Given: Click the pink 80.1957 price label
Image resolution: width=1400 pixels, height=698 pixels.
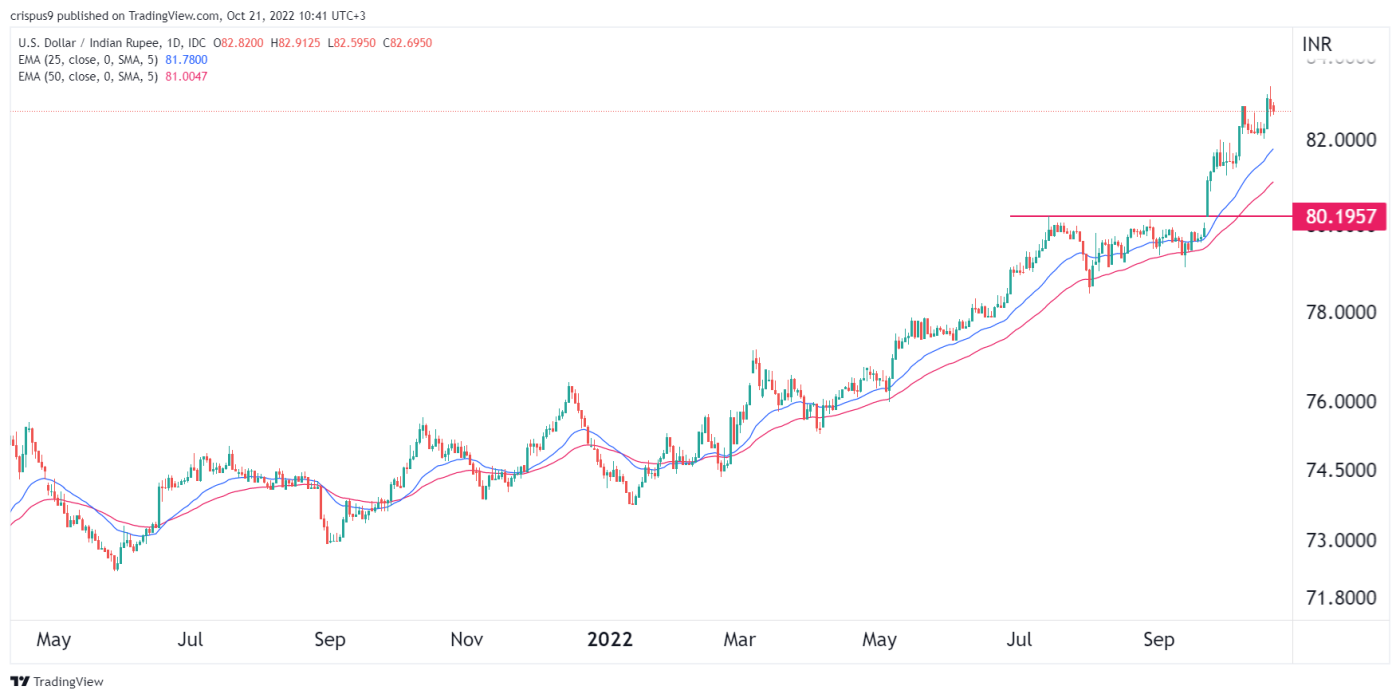Looking at the screenshot, I should pos(1340,216).
